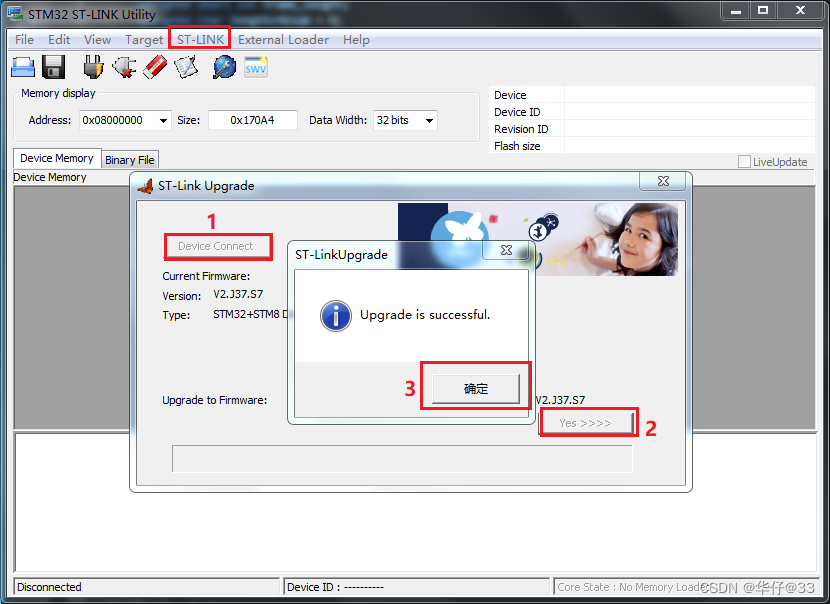The height and width of the screenshot is (604, 830).
Task: Click the Device ID status bar entry
Action: pos(417,587)
